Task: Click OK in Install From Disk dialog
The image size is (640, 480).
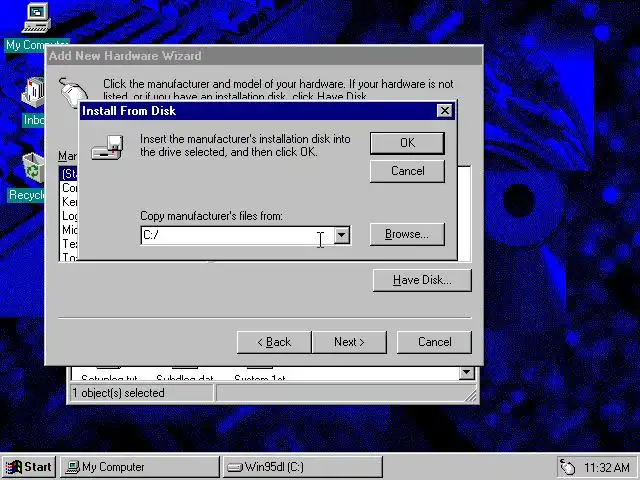Action: 407,143
